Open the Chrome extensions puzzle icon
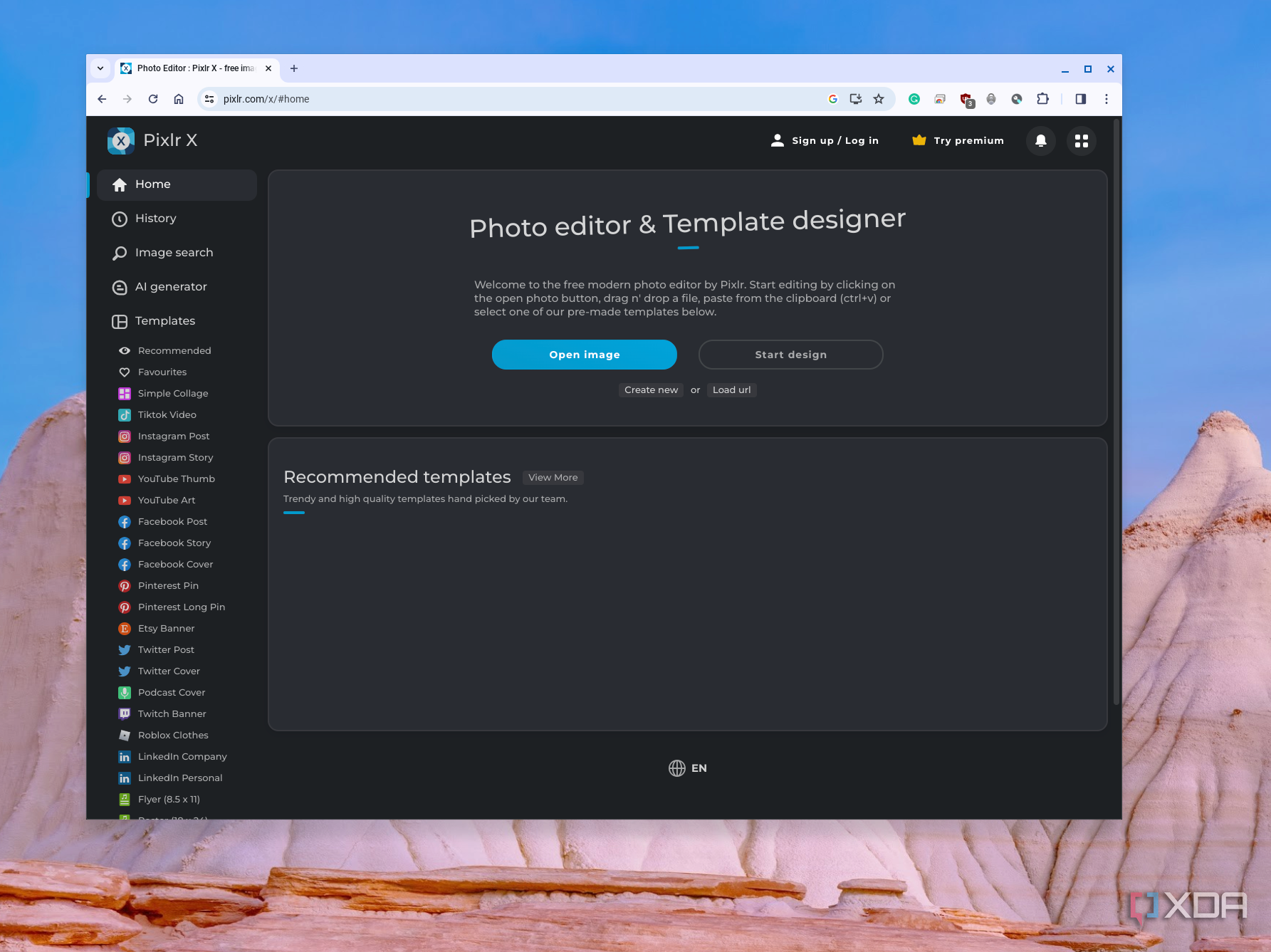This screenshot has width=1271, height=952. [x=1042, y=99]
